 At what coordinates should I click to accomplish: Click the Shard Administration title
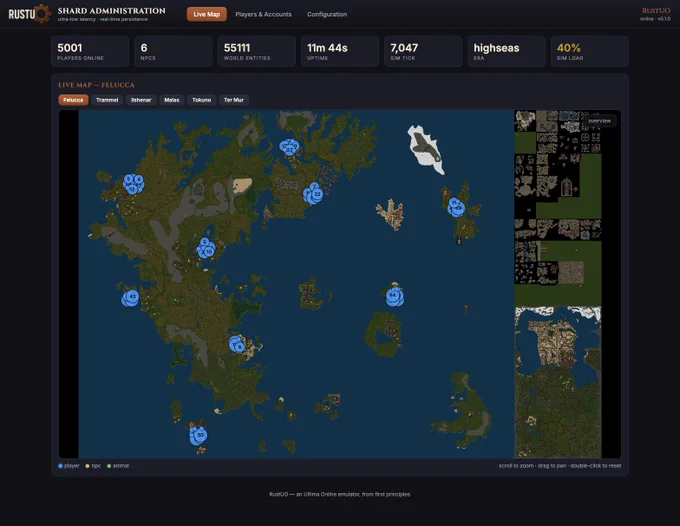(111, 10)
